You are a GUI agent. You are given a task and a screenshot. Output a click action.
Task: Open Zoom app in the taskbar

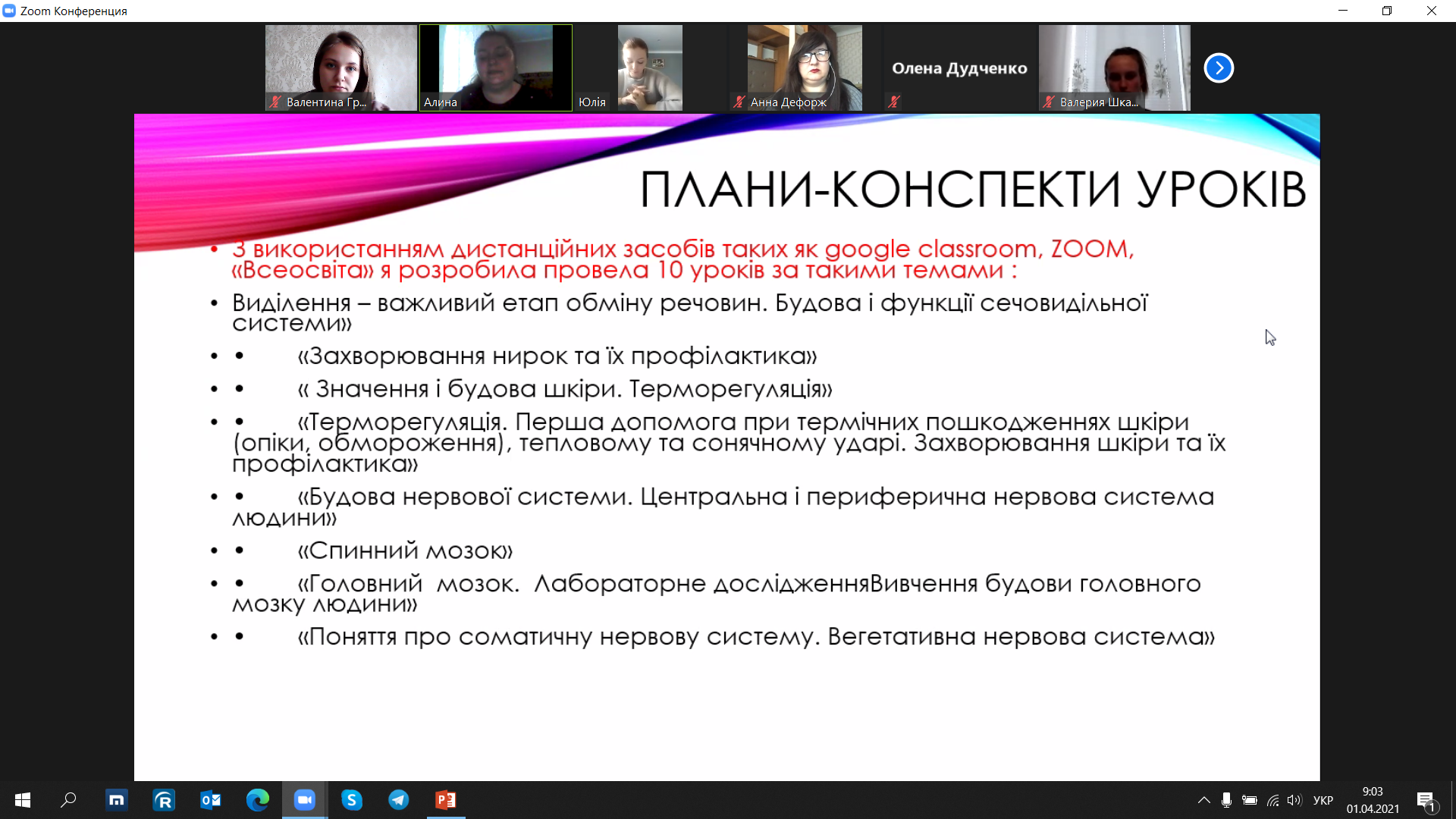pyautogui.click(x=305, y=800)
